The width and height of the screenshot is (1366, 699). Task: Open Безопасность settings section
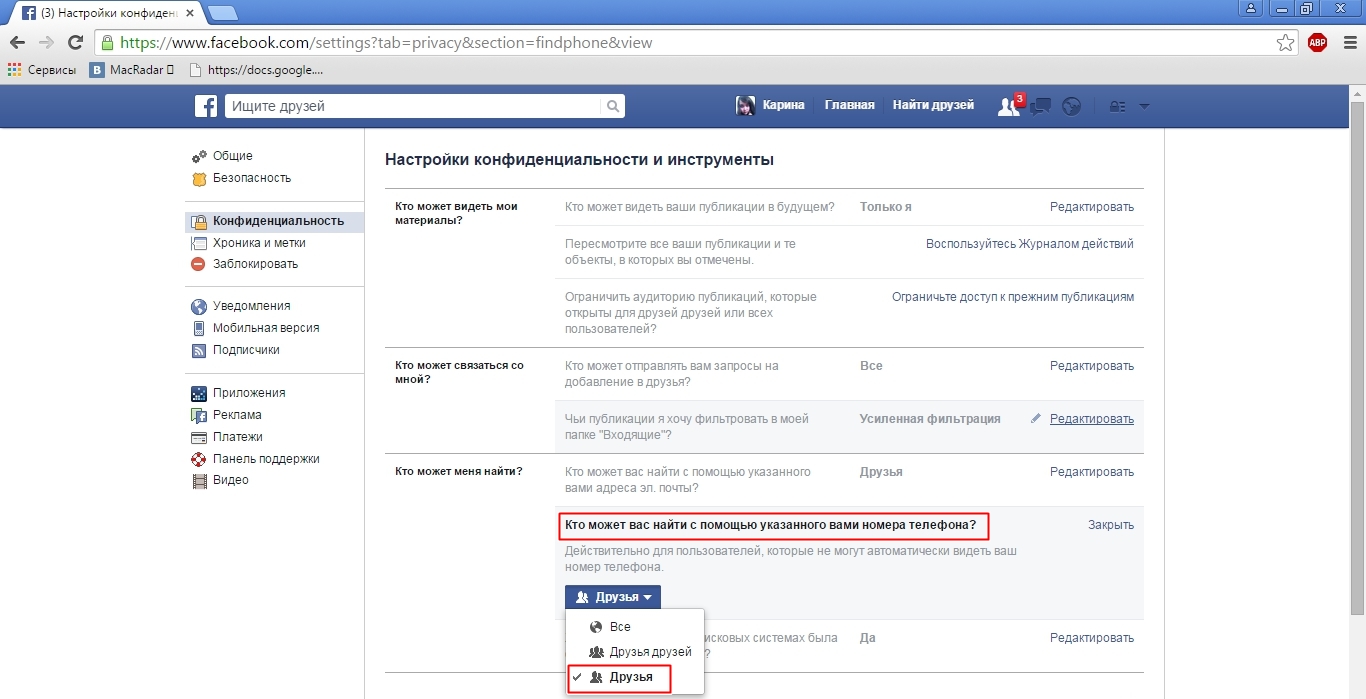[x=252, y=178]
